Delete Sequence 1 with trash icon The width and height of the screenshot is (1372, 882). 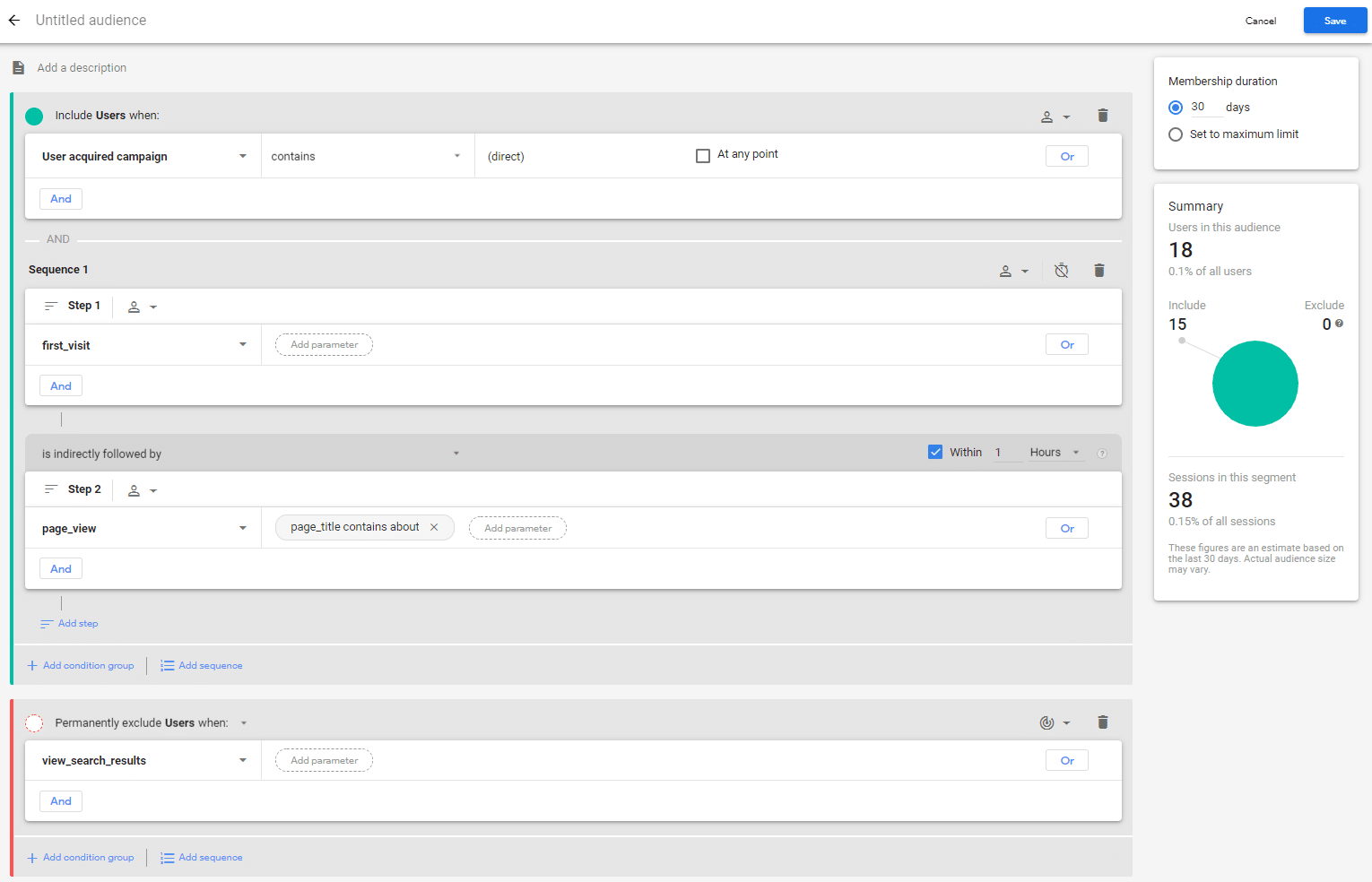point(1099,271)
